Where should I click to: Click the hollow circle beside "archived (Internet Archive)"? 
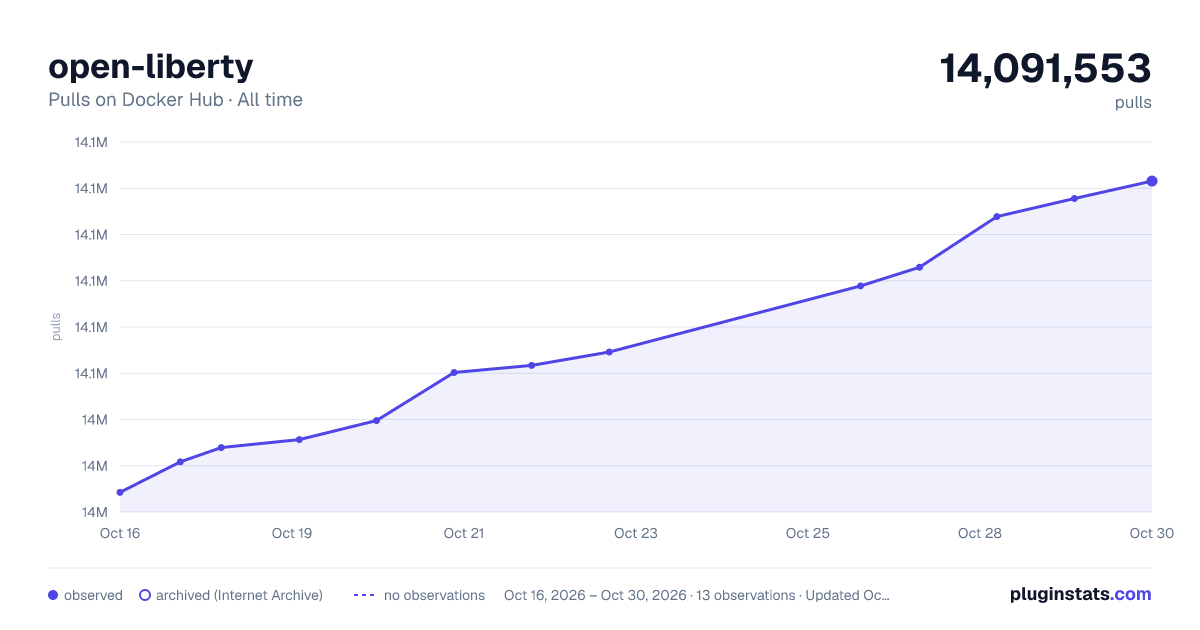click(145, 595)
